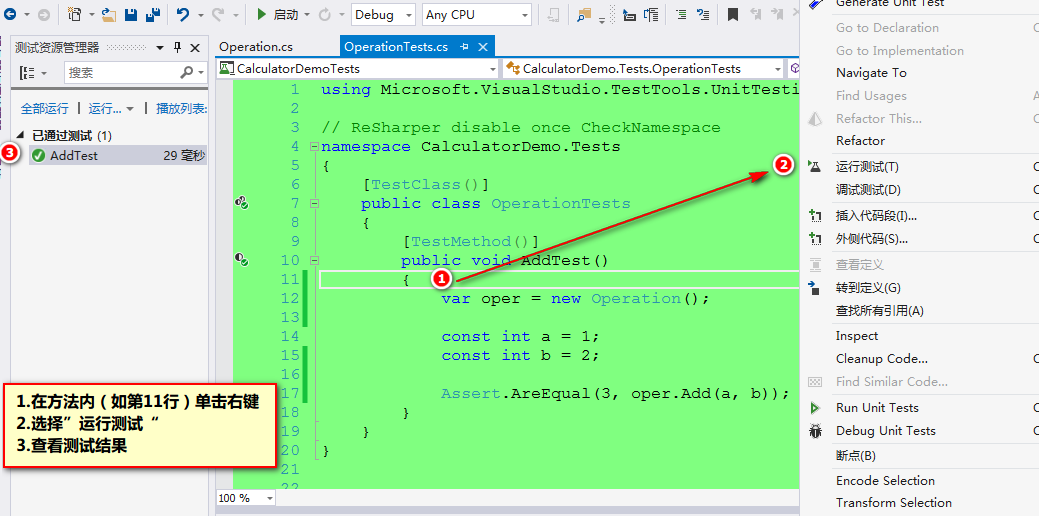
Task: Open the Test Explorer window options arrow
Action: coord(160,48)
